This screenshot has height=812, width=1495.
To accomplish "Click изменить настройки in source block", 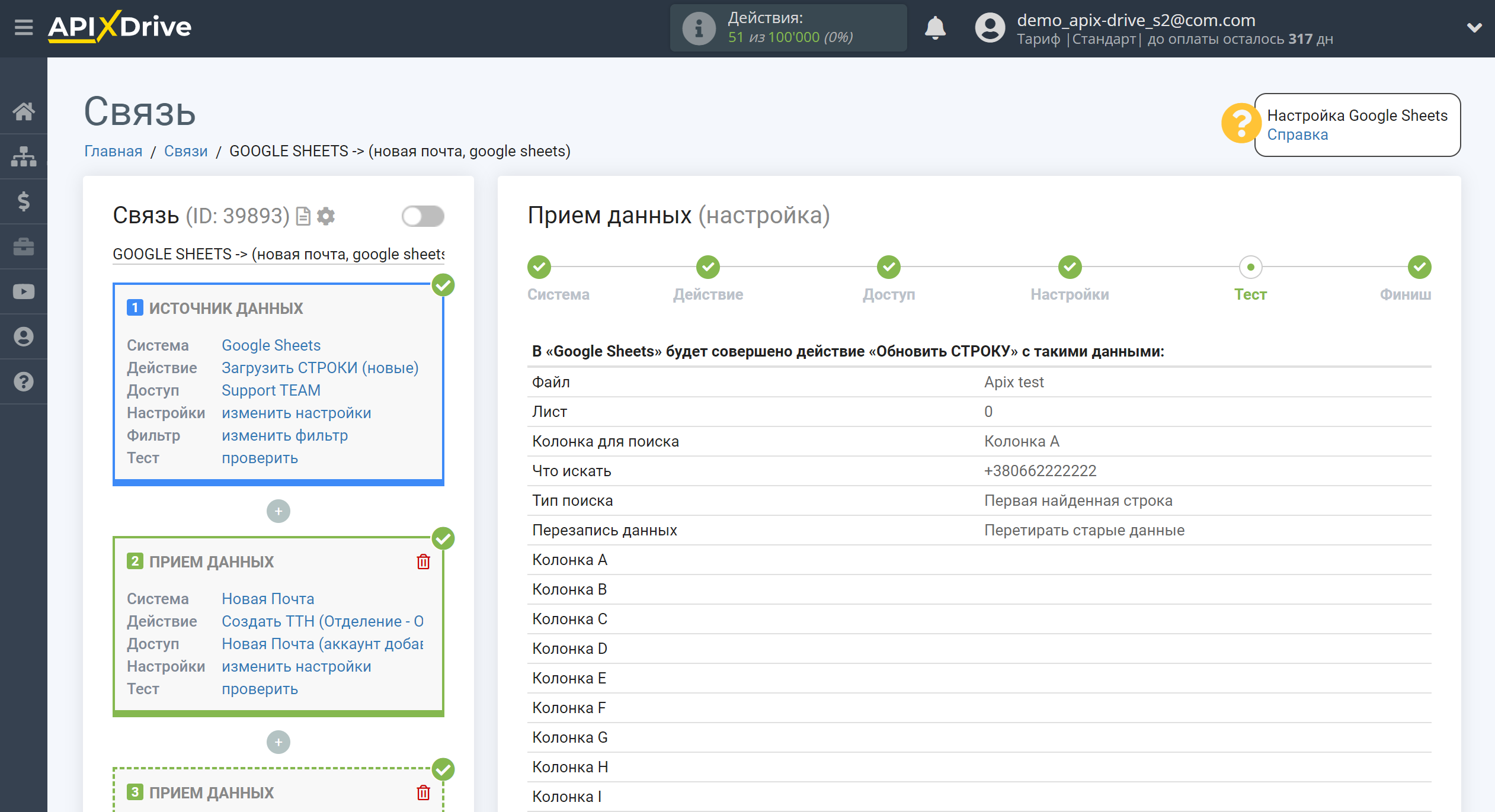I will [296, 413].
